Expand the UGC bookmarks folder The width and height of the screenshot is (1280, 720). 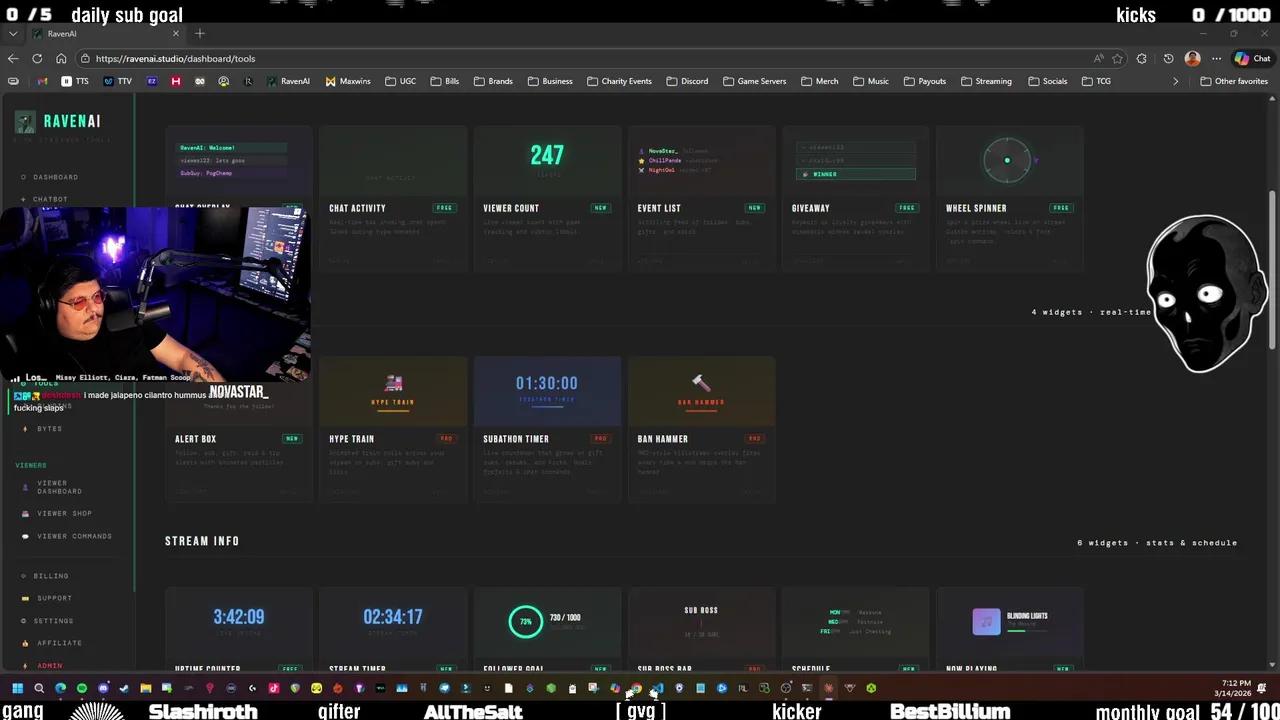(x=400, y=81)
